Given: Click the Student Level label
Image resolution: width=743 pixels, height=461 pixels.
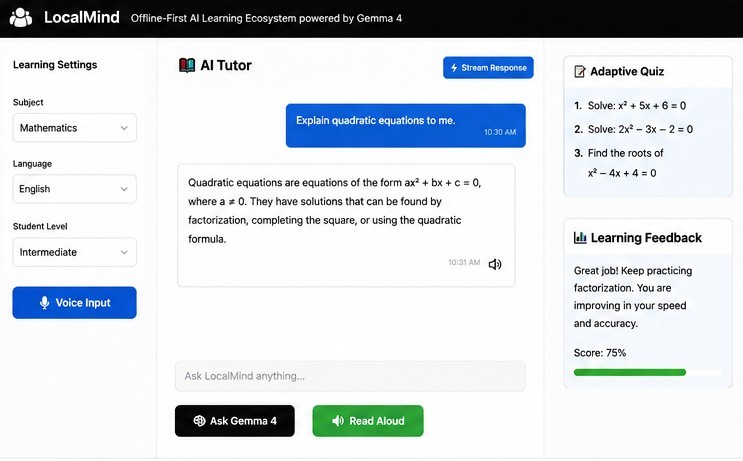Looking at the screenshot, I should point(40,226).
